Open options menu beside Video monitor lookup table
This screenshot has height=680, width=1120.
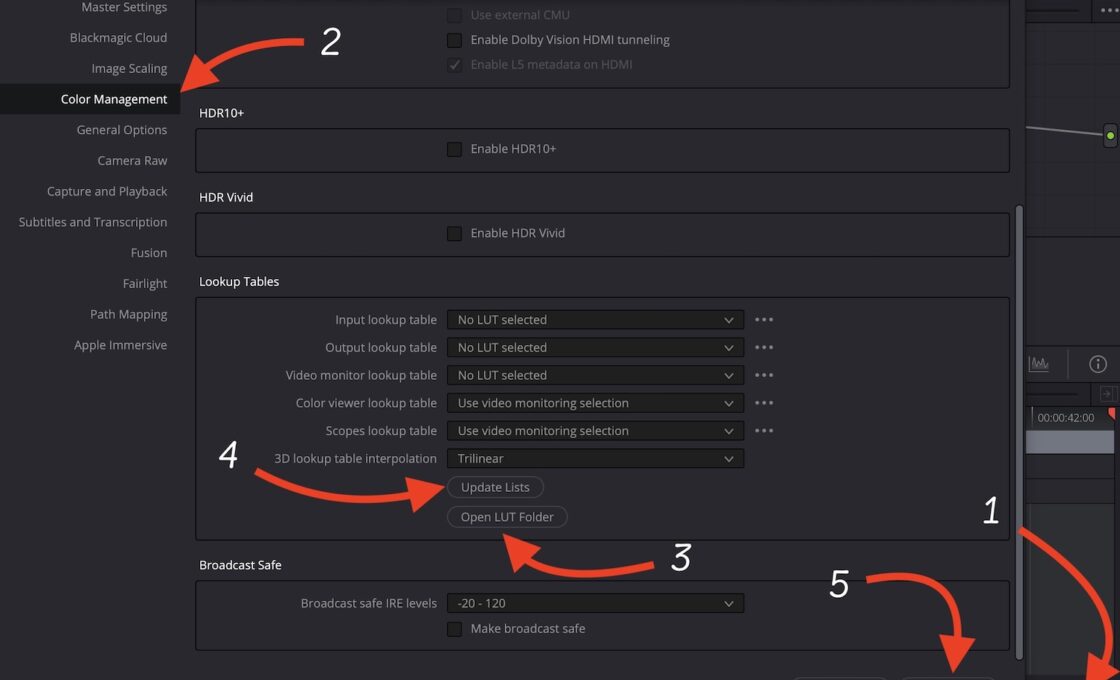coord(764,375)
